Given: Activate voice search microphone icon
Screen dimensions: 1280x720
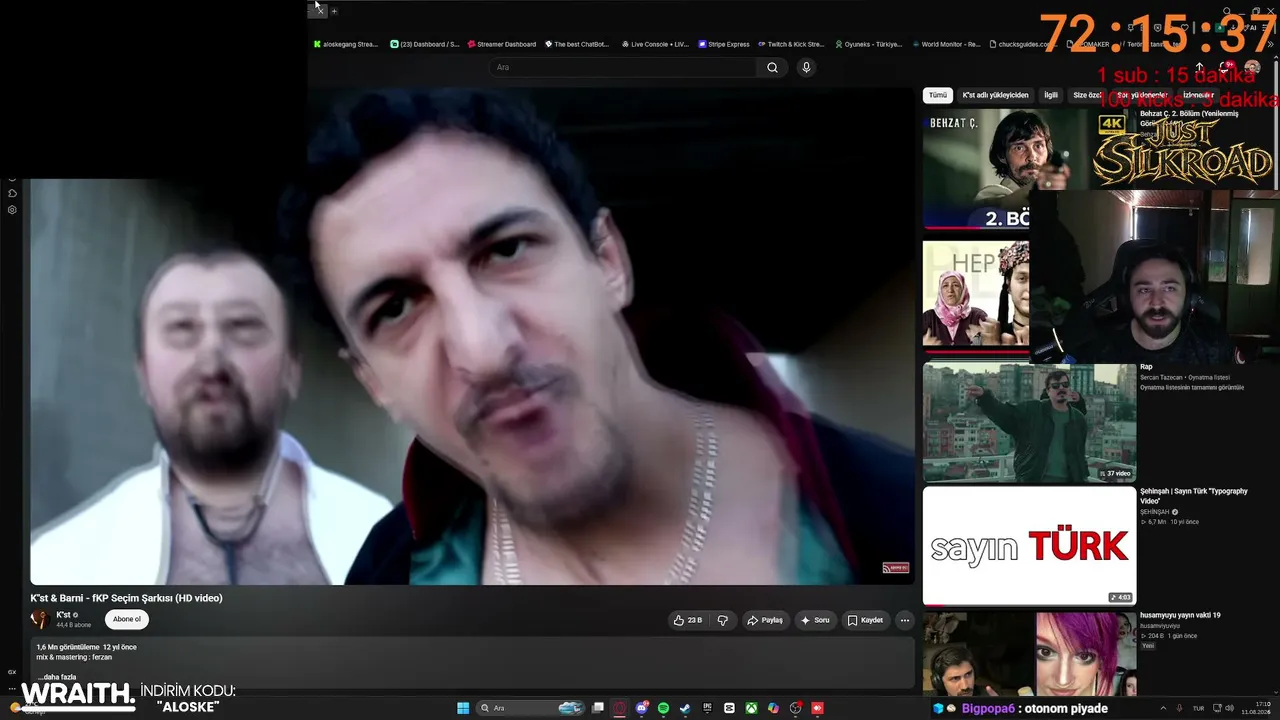Looking at the screenshot, I should pyautogui.click(x=806, y=67).
